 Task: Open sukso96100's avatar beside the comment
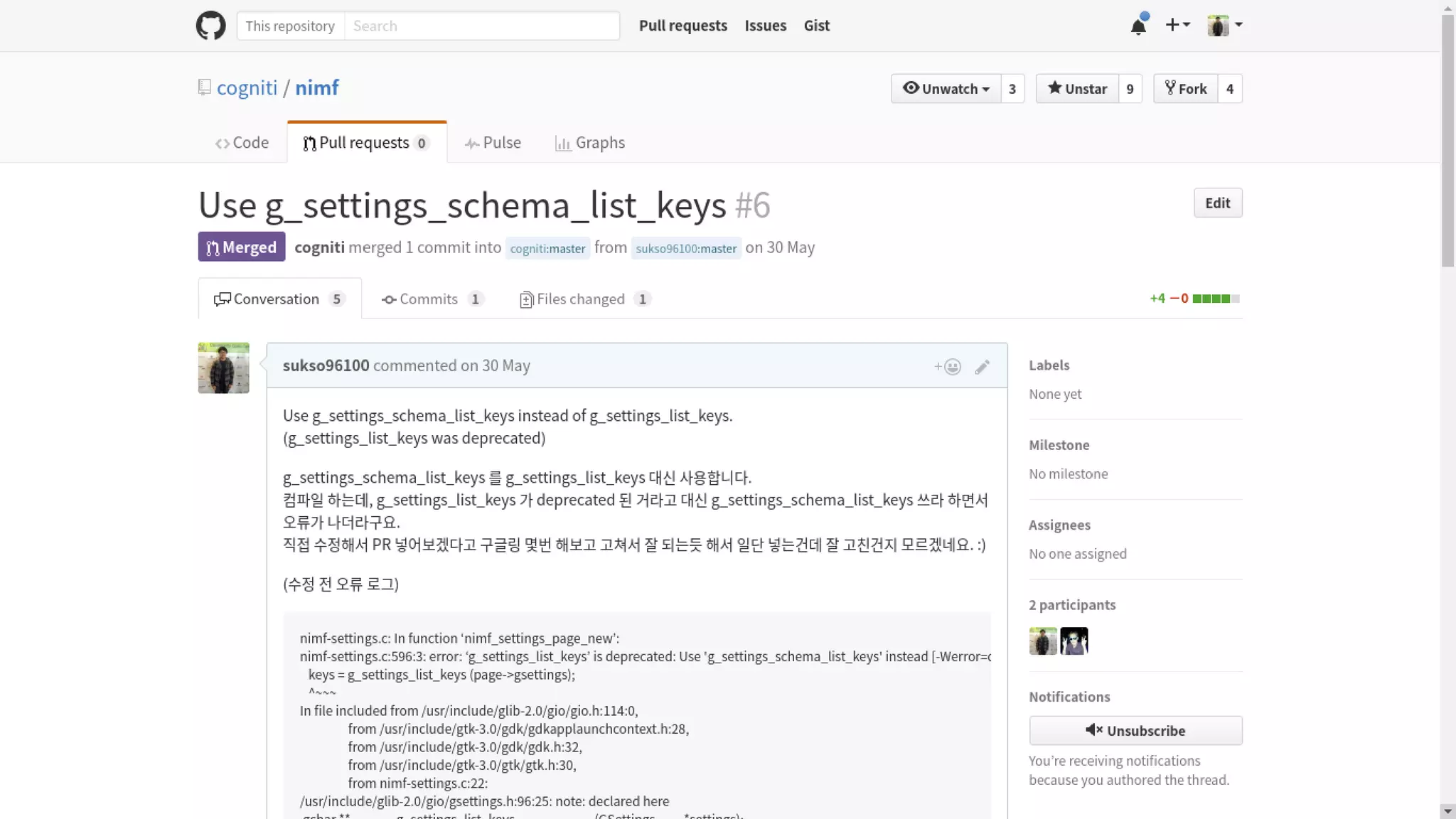(x=223, y=368)
